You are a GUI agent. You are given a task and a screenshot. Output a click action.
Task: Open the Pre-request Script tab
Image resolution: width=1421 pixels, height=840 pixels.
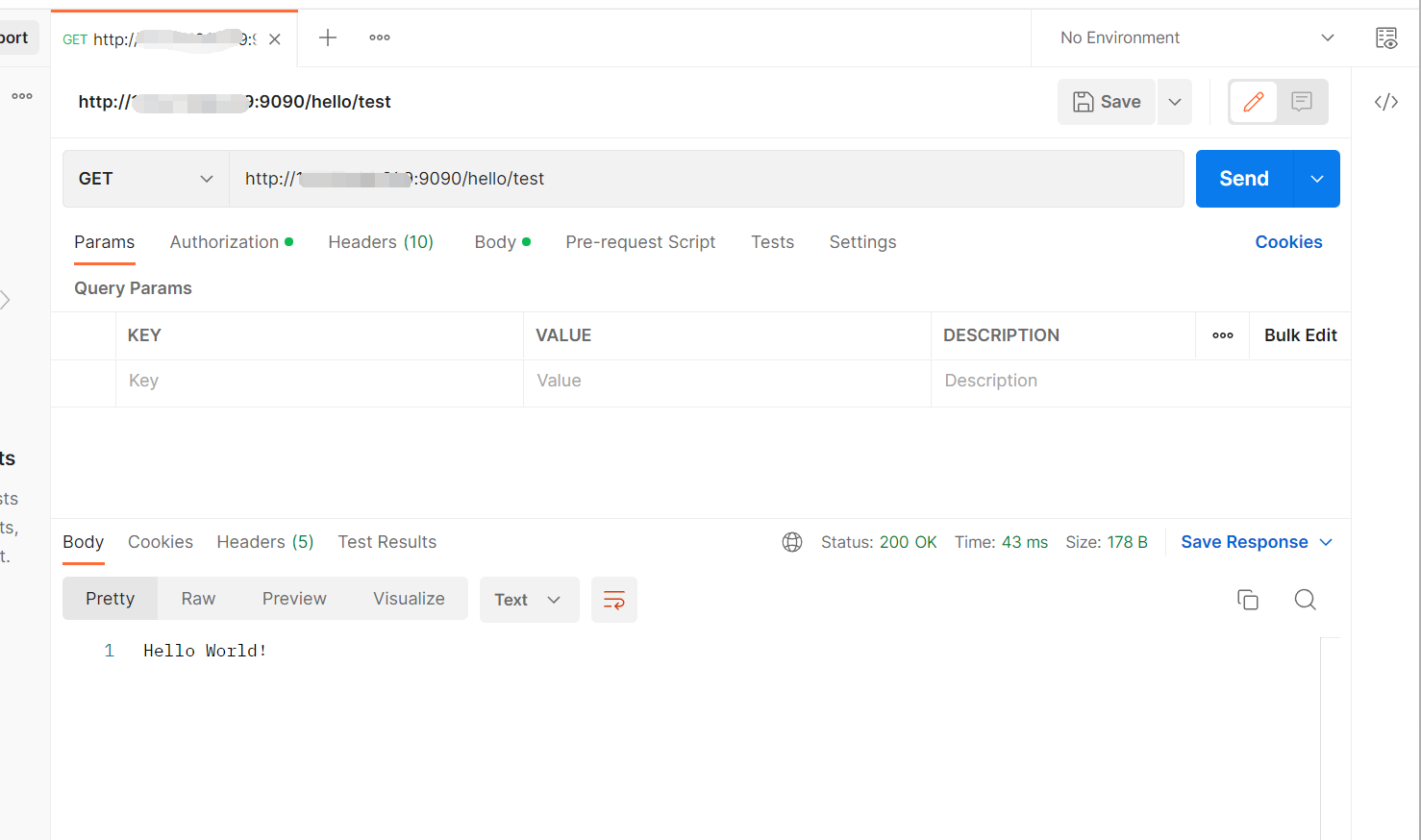[640, 242]
